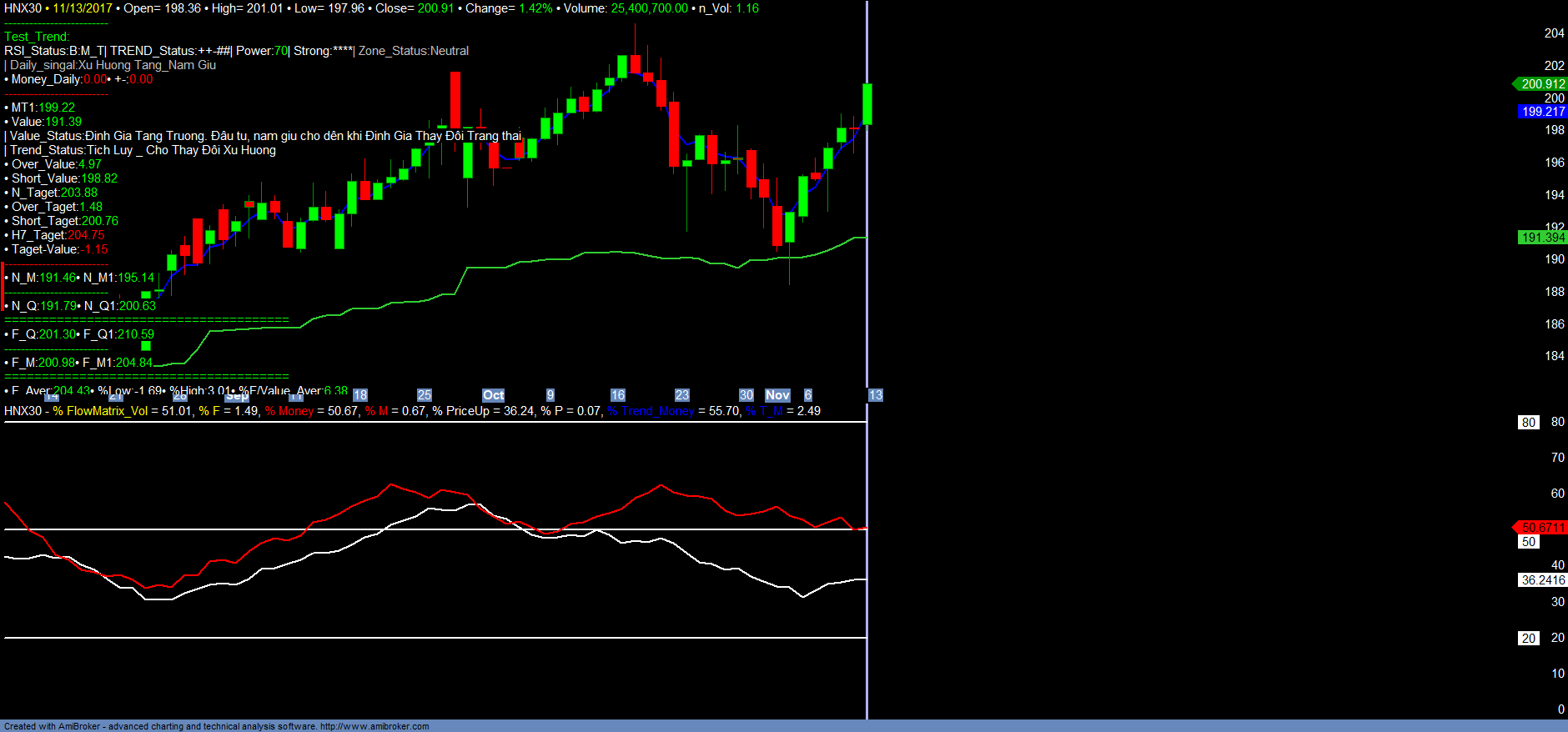Click the blue % Trend_Money label
Screen dimensions: 1568x732
pyautogui.click(x=651, y=411)
